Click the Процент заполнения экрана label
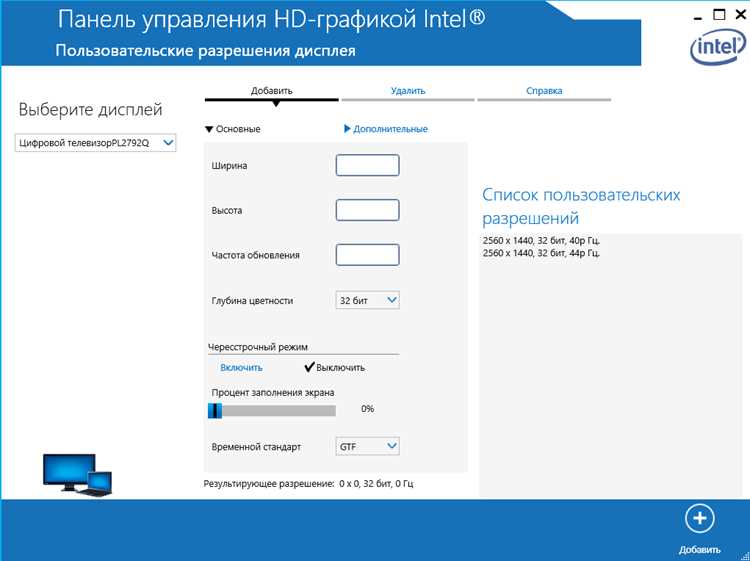750x561 pixels. click(x=273, y=392)
